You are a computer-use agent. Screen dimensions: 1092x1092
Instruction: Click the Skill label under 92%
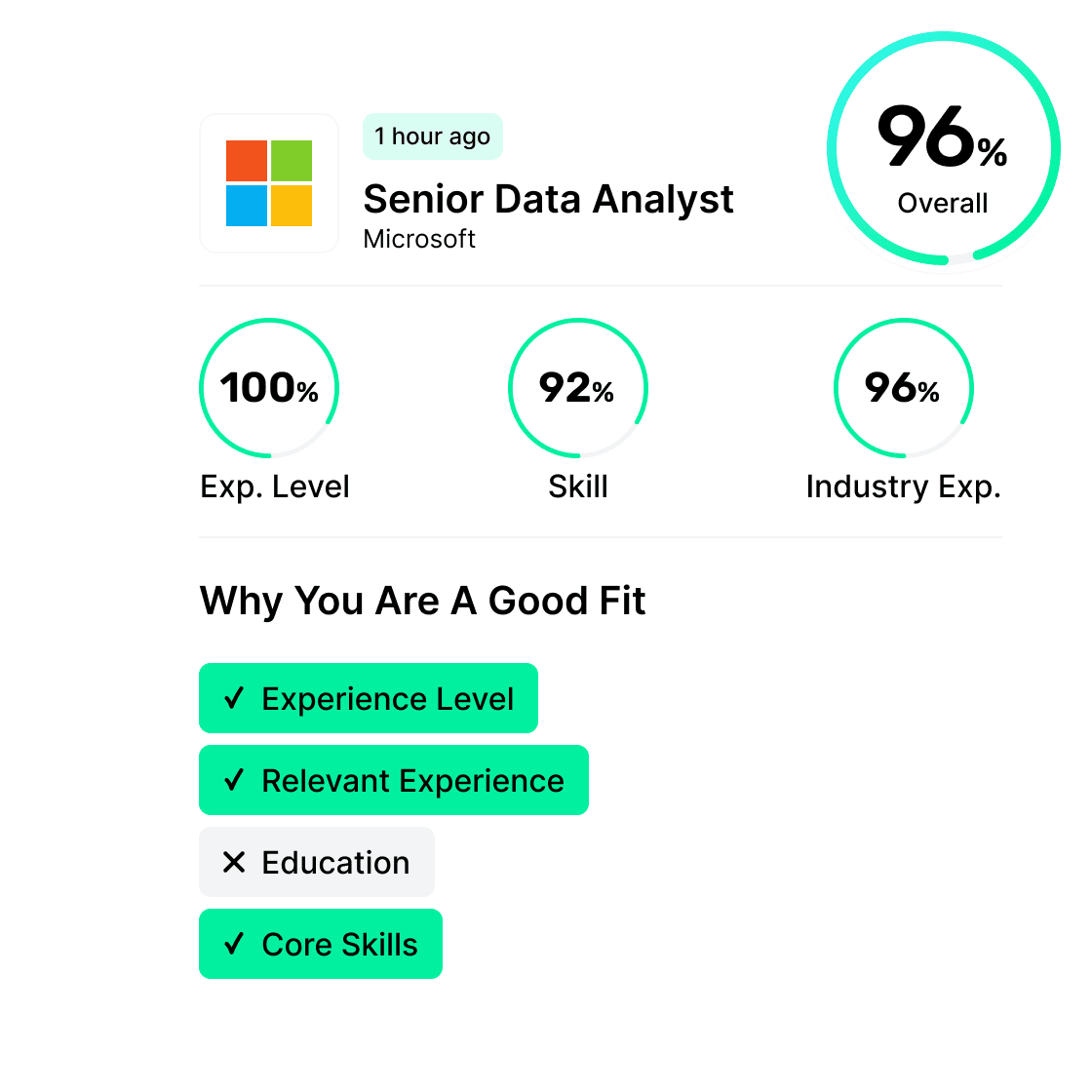tap(577, 487)
